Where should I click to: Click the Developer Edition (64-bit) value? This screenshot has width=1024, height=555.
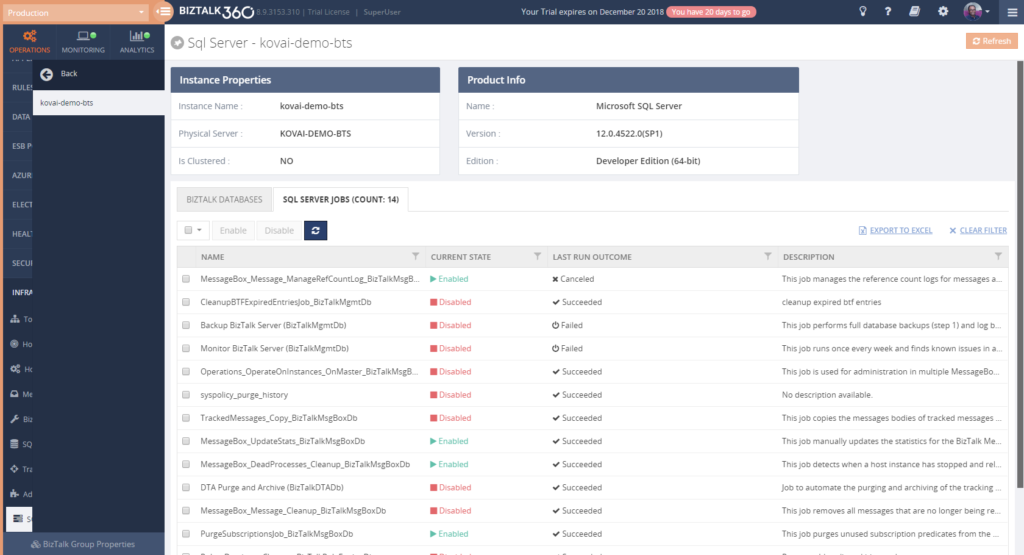648,161
